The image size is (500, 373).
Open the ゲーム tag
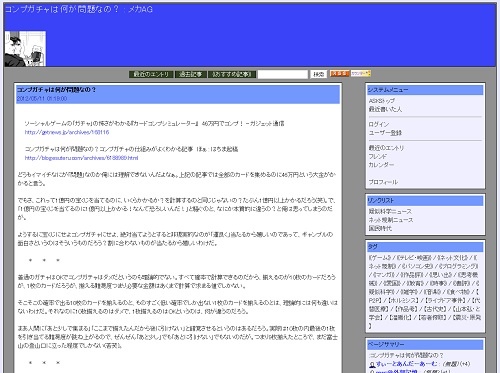(x=380, y=258)
